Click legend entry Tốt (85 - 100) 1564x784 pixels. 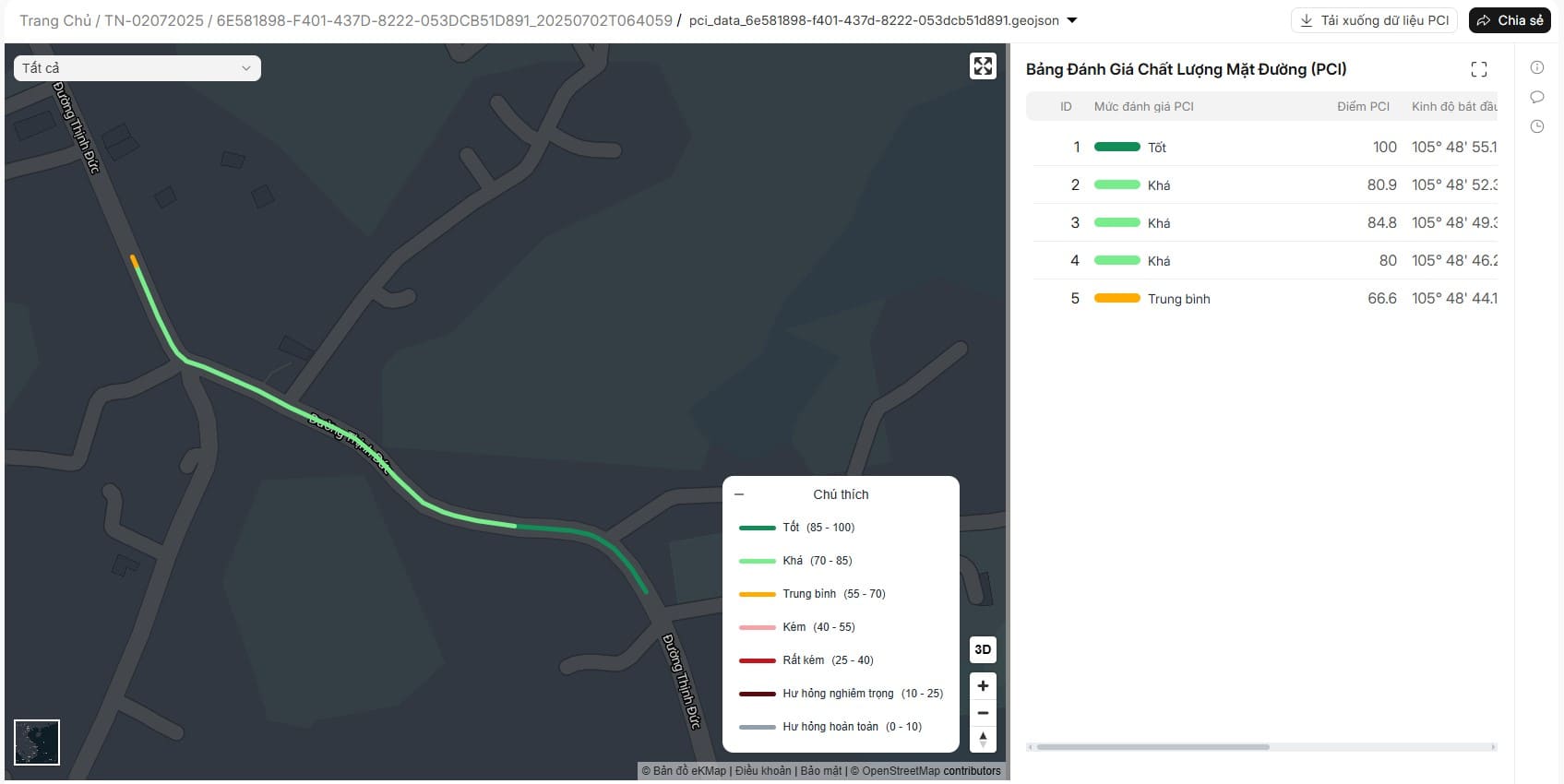[x=797, y=528]
